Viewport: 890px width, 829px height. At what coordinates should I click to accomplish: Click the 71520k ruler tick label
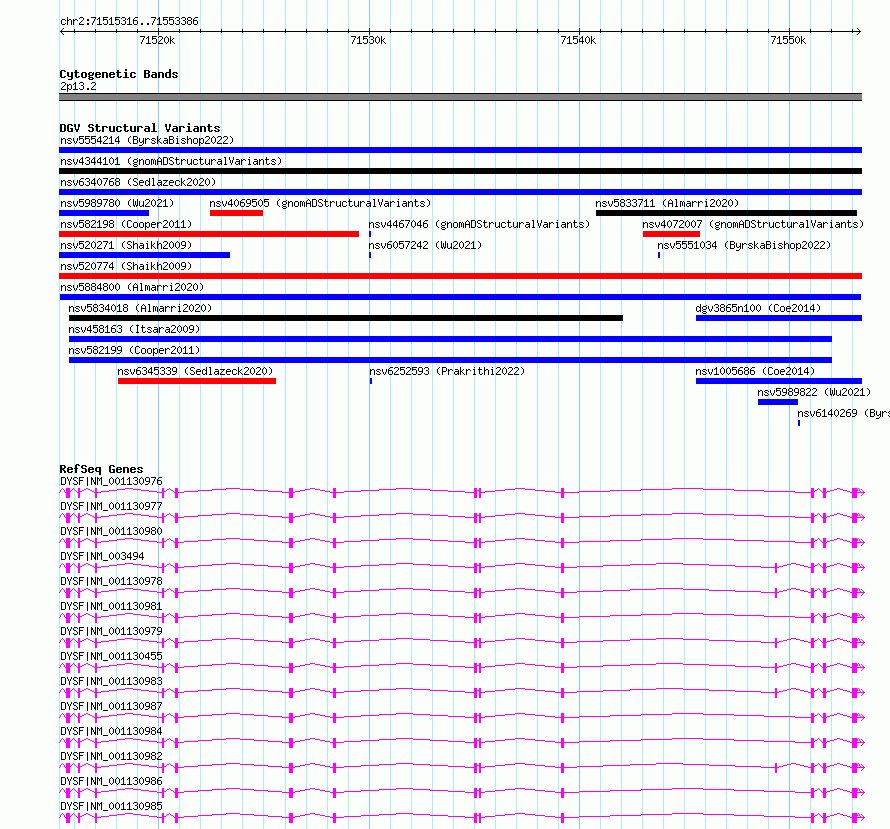coord(157,40)
